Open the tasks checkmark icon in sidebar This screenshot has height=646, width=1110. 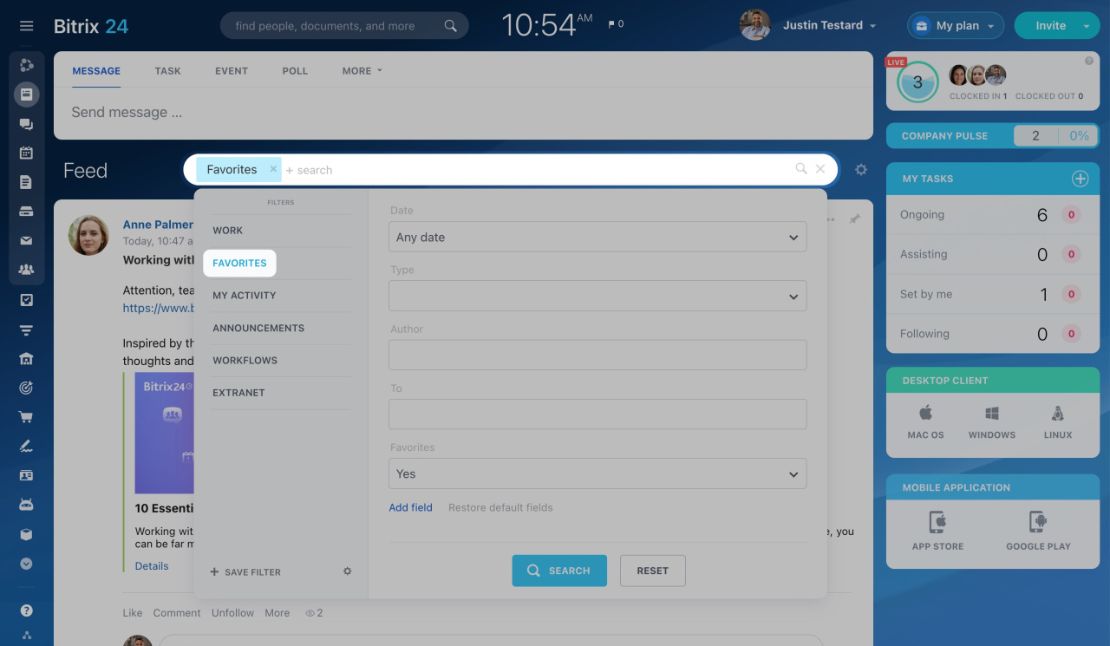[x=26, y=300]
